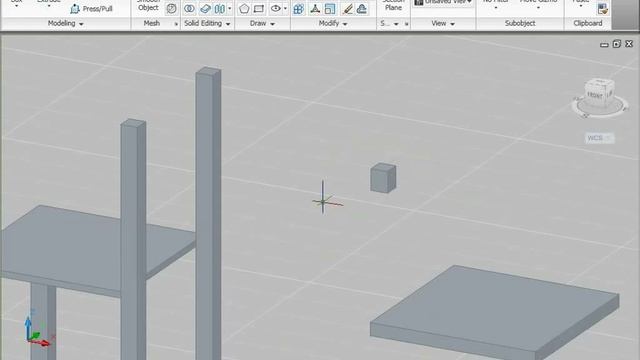640x360 pixels.
Task: Expand the Modeling panel
Action: tap(66, 24)
